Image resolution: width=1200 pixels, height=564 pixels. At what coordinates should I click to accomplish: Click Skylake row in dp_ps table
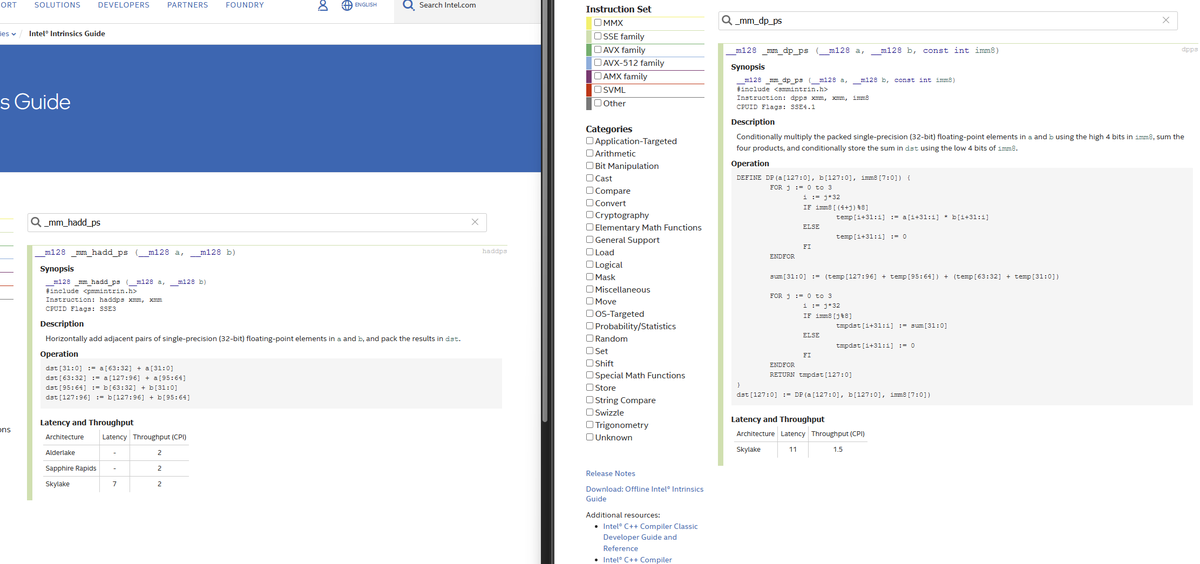pos(800,450)
